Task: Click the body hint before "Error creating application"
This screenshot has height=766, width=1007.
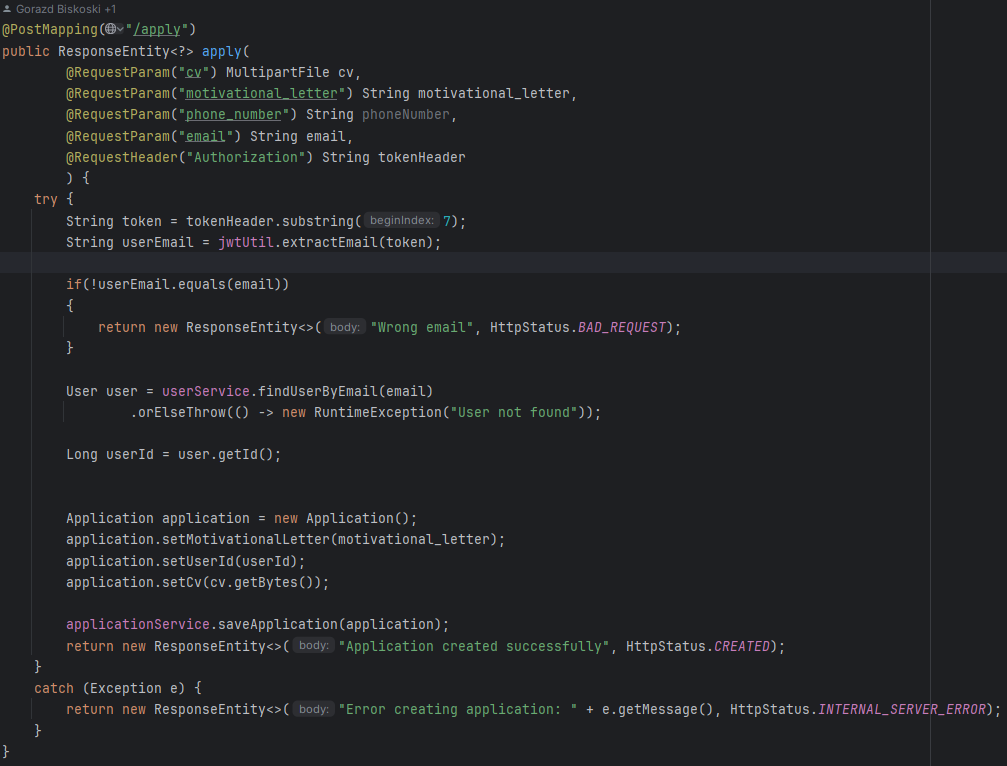Action: tap(313, 709)
